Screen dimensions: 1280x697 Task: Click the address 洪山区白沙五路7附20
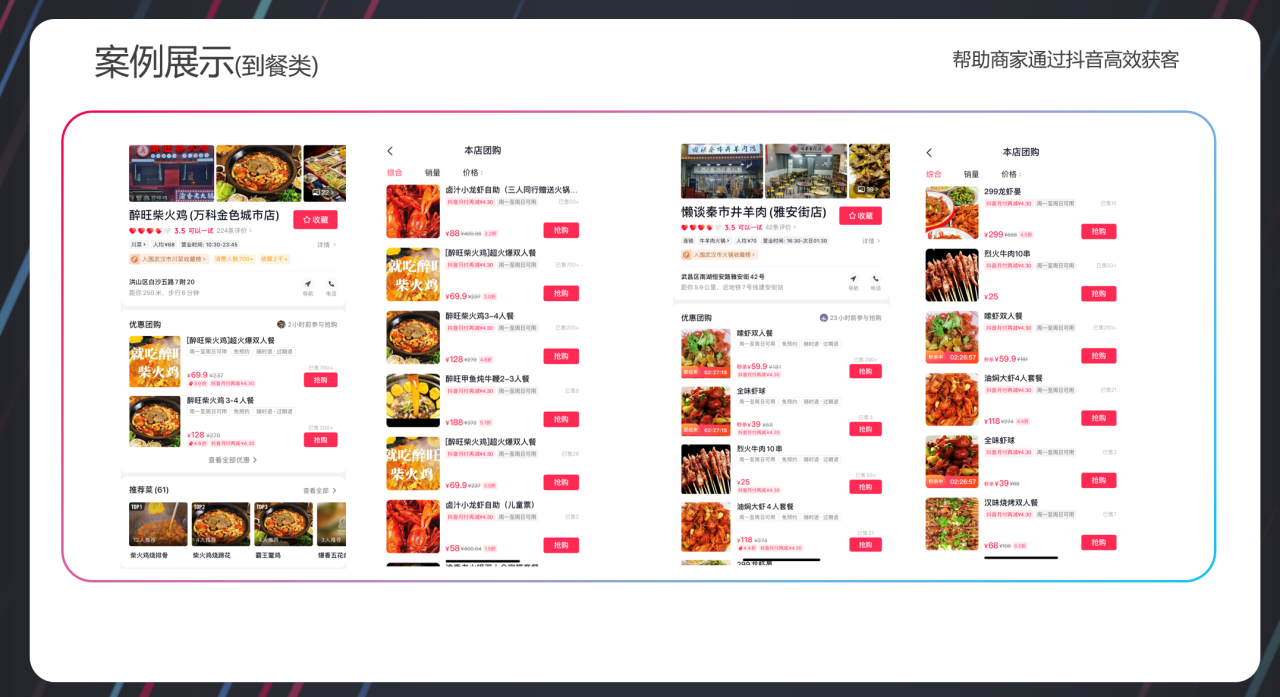click(162, 282)
